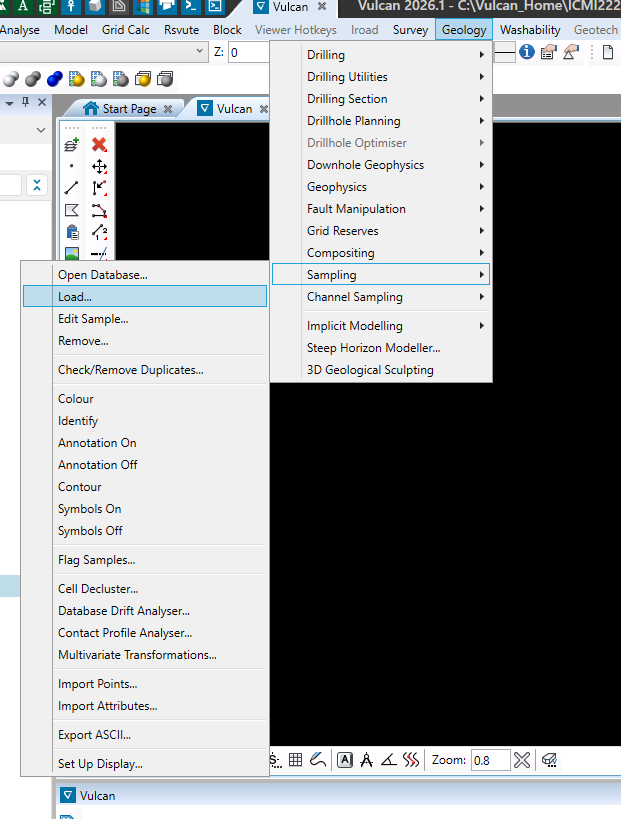Choose Flag Samples... entry
The width and height of the screenshot is (621, 819).
point(145,559)
